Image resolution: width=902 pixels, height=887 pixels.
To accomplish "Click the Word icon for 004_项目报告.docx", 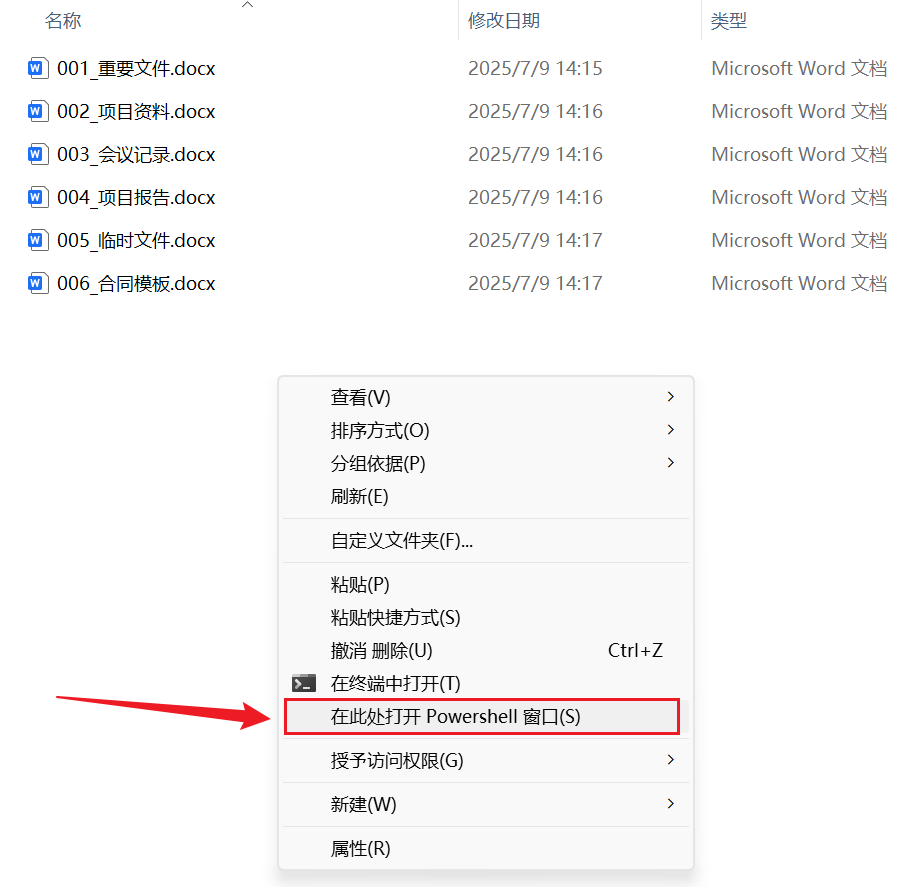I will (37, 197).
